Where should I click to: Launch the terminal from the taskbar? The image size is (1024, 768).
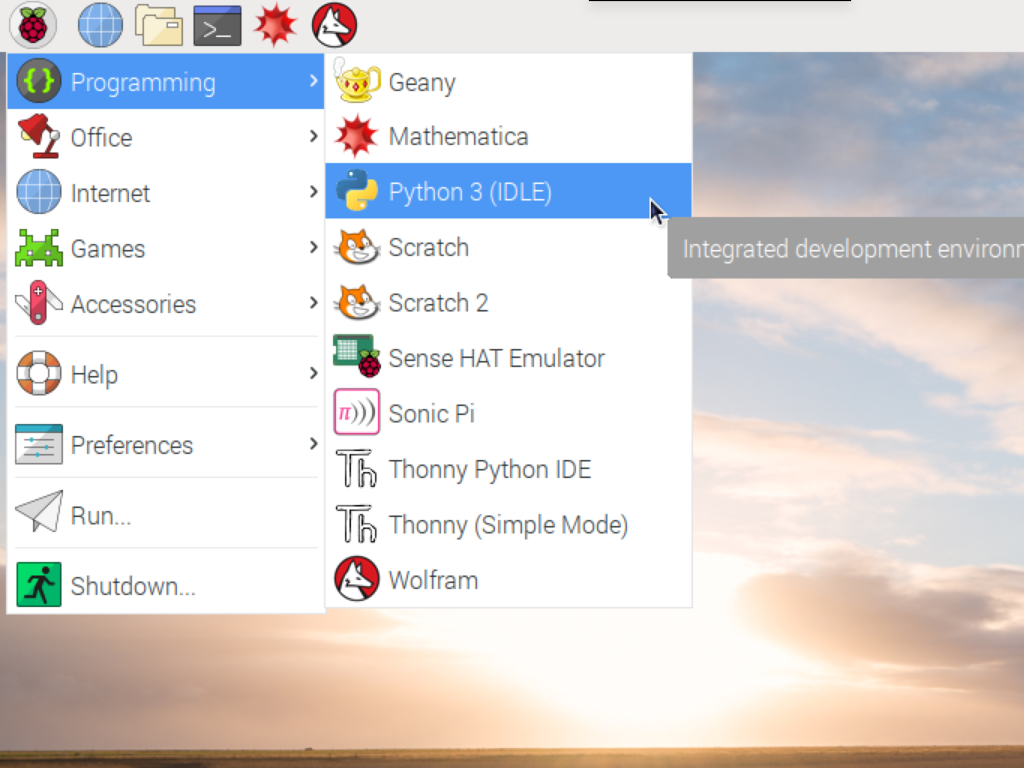pos(217,25)
